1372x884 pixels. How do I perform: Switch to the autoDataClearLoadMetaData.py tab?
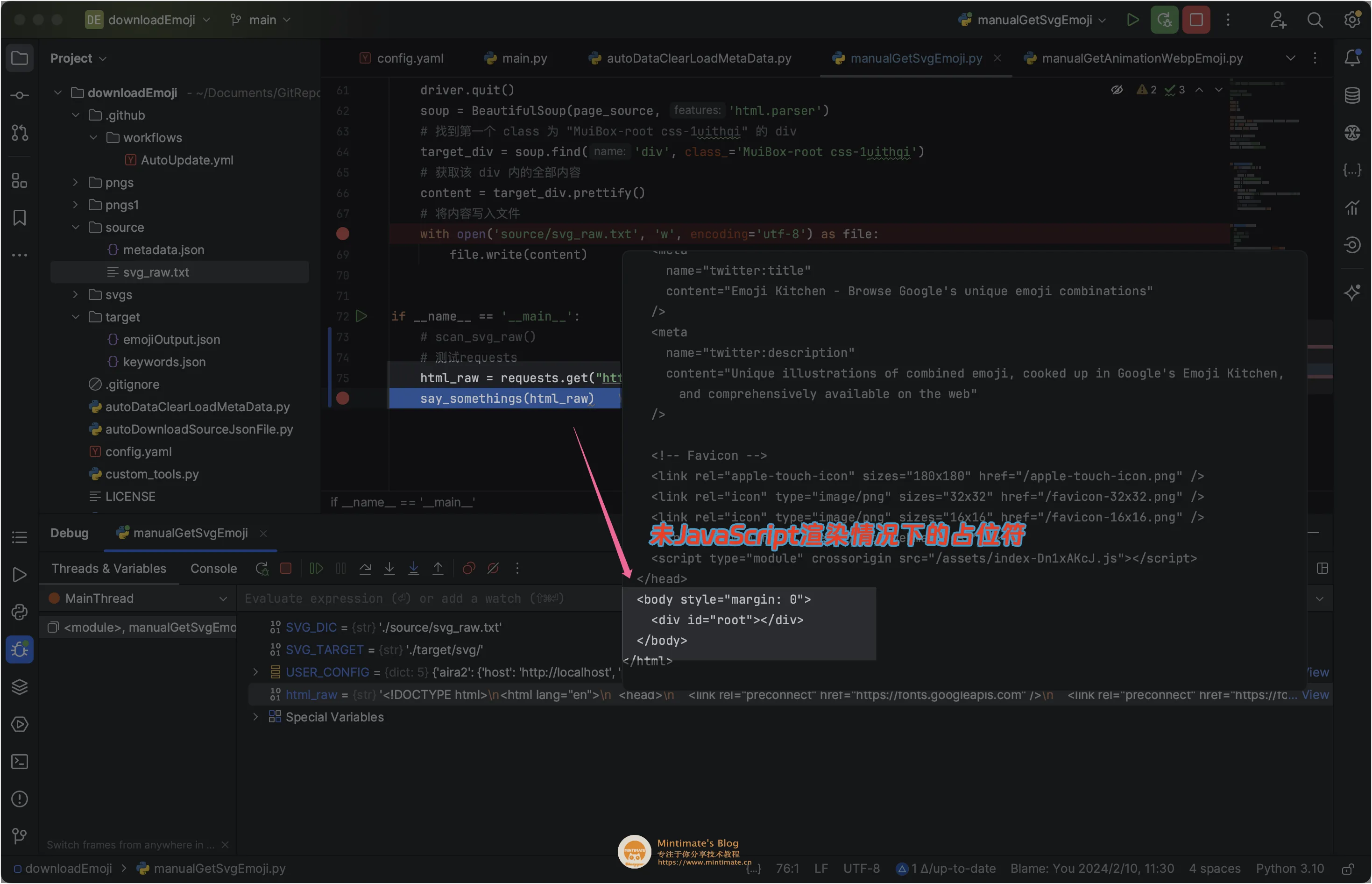pyautogui.click(x=691, y=58)
